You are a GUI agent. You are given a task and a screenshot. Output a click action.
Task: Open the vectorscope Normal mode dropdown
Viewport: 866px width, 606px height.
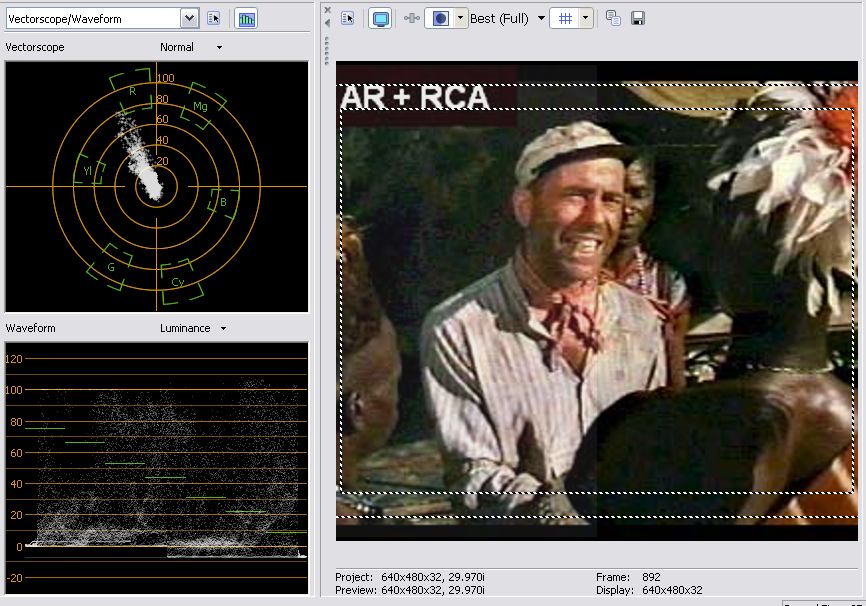pos(191,48)
